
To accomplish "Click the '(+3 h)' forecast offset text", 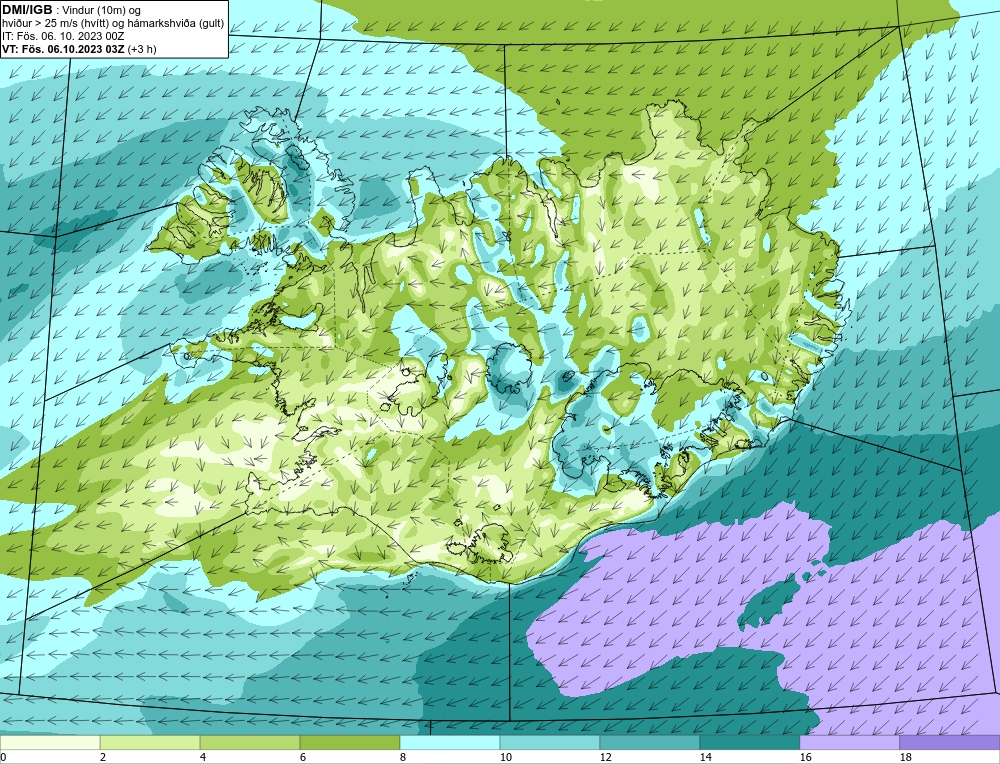I will click(142, 49).
